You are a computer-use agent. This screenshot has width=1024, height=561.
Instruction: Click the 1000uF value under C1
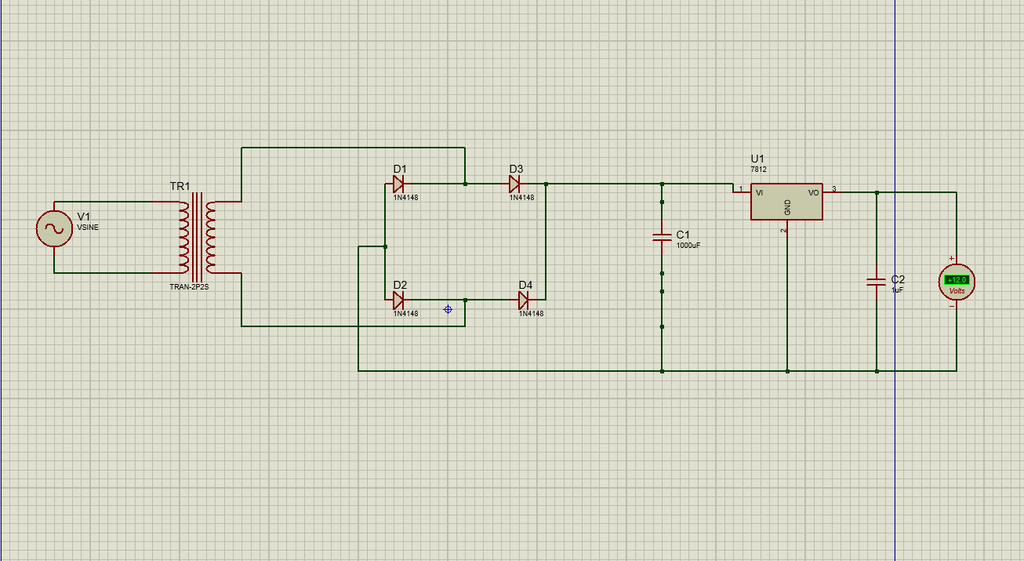pos(688,246)
